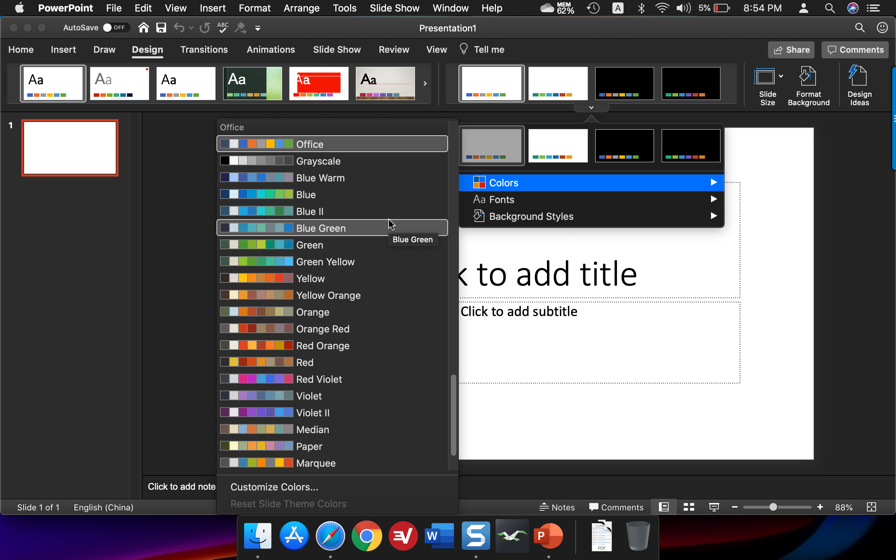
Task: Open Design Ideas
Action: pyautogui.click(x=859, y=86)
